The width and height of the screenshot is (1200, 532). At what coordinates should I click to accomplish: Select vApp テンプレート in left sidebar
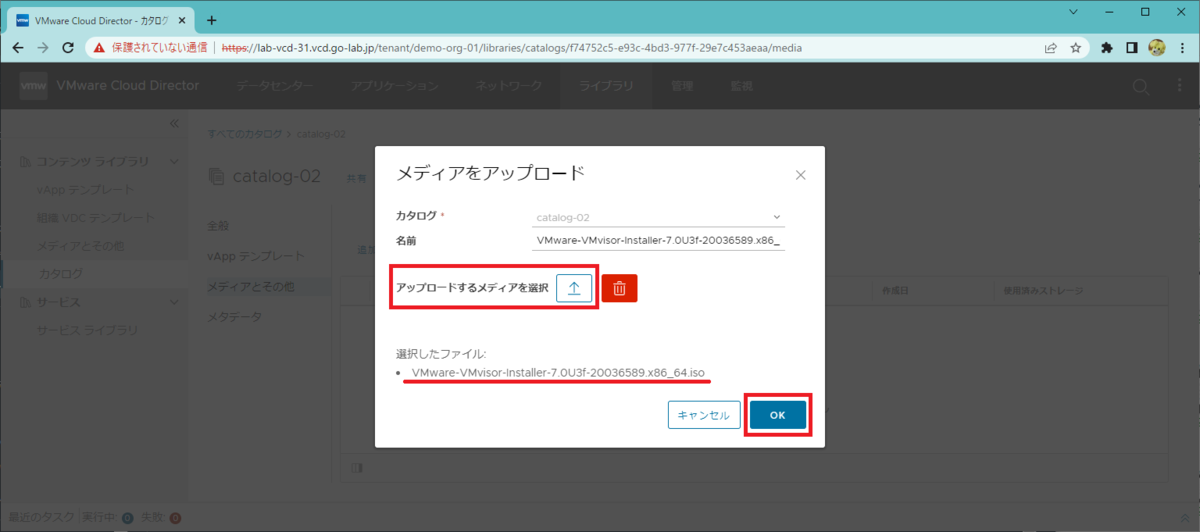[x=85, y=189]
